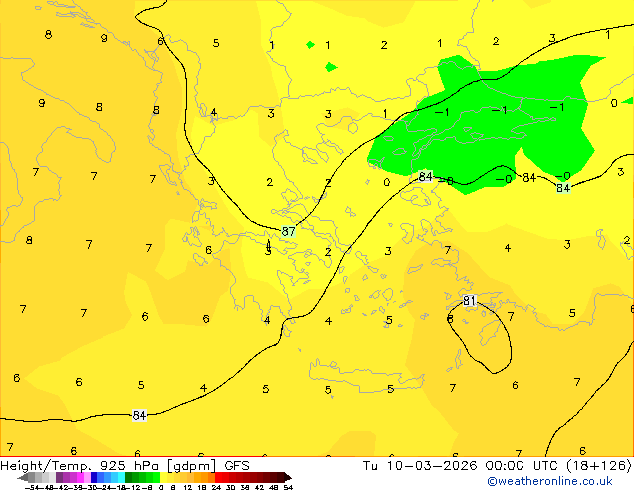Pick the bright yellow legend swatch above 0
The height and width of the screenshot is (490, 634).
pos(164,477)
